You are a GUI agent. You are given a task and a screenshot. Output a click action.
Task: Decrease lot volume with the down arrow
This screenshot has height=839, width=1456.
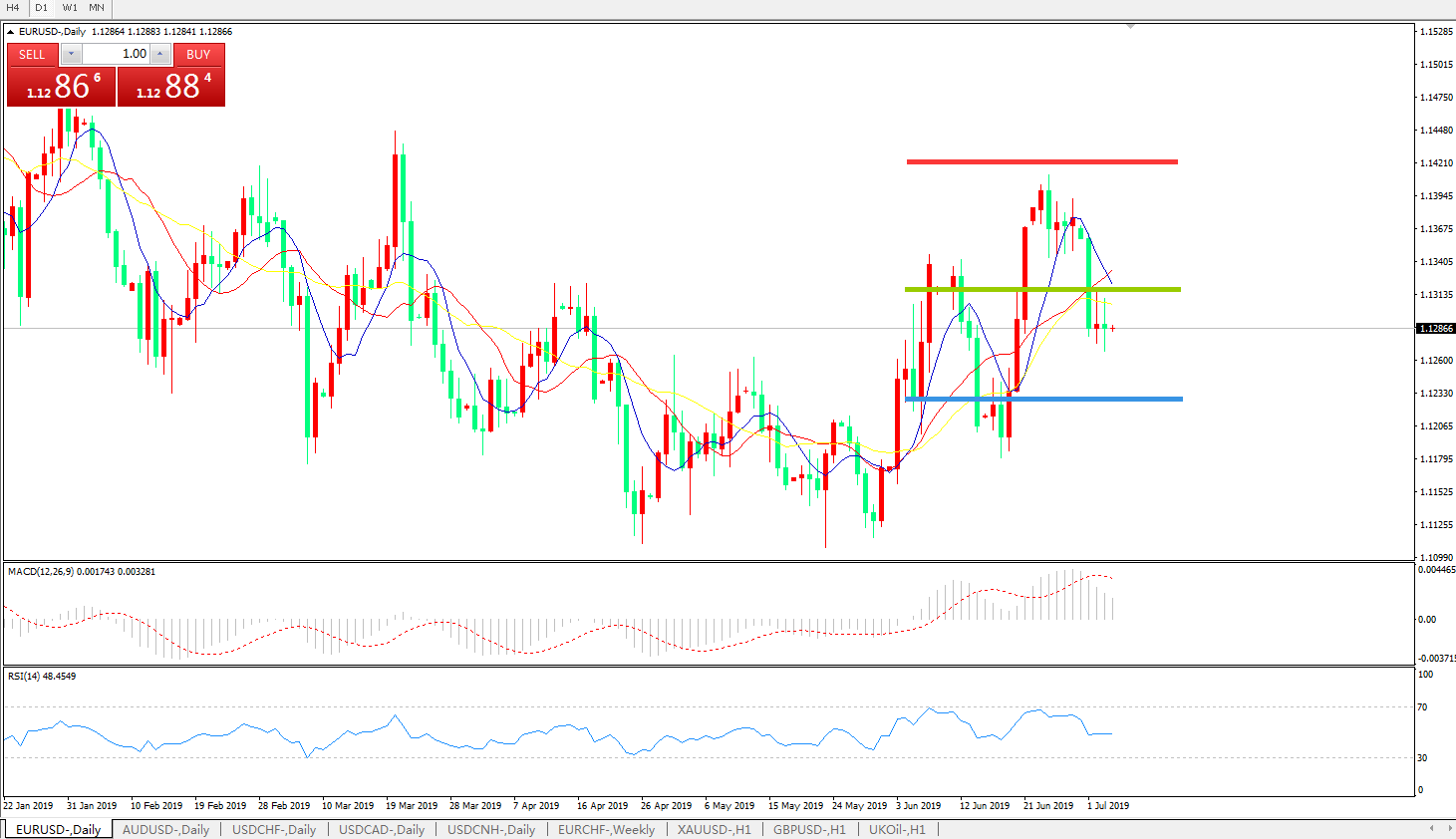click(71, 55)
